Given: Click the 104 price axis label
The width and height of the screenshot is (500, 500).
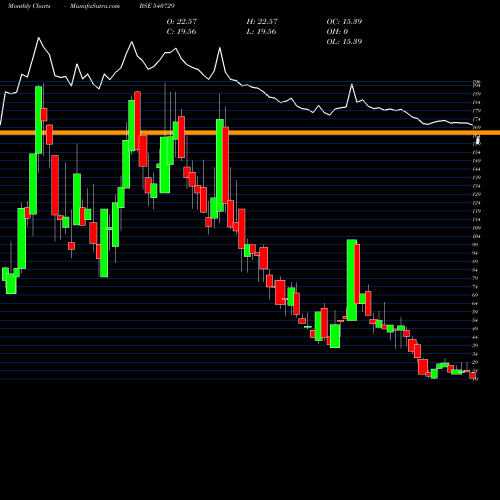Looking at the screenshot, I should tap(477, 236).
